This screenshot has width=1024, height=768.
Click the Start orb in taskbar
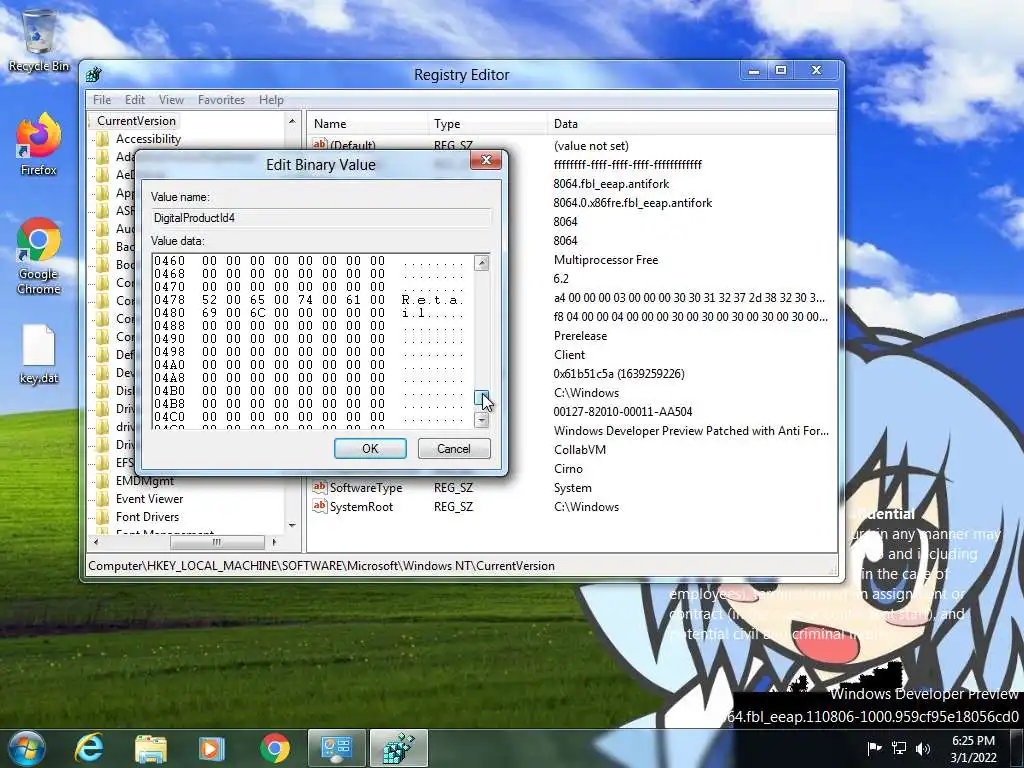click(x=25, y=748)
